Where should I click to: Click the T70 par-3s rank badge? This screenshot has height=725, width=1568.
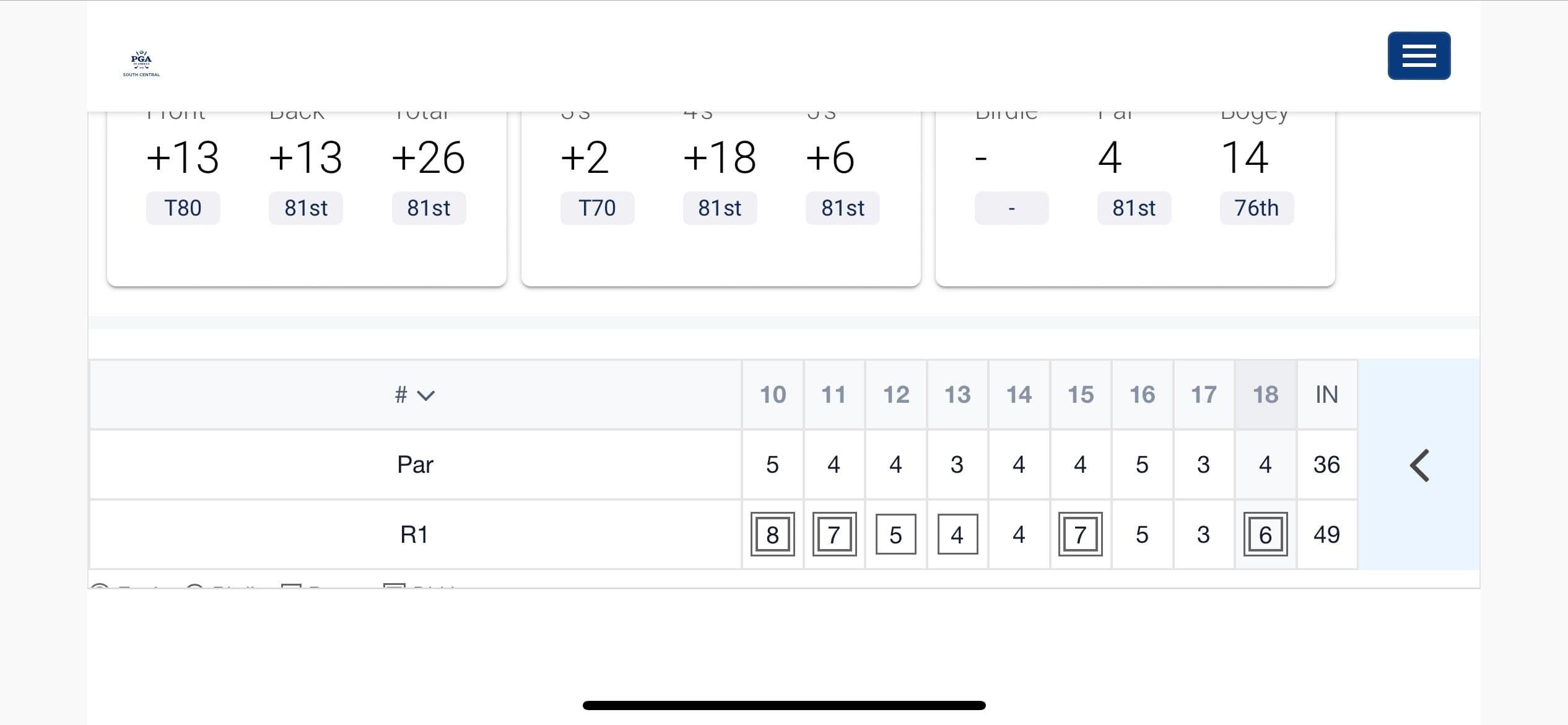597,208
